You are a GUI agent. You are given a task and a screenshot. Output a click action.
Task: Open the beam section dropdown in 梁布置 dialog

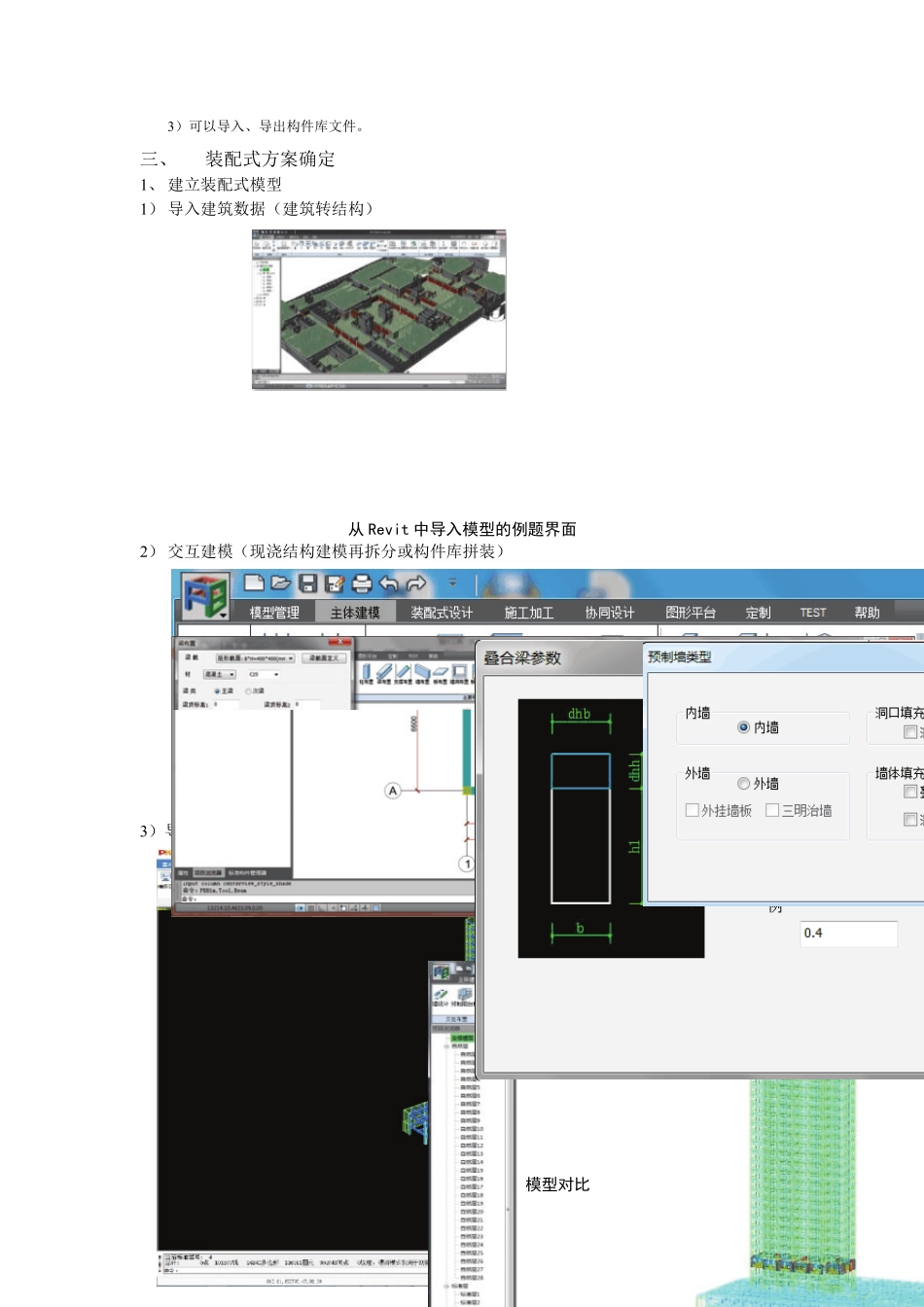pyautogui.click(x=255, y=658)
